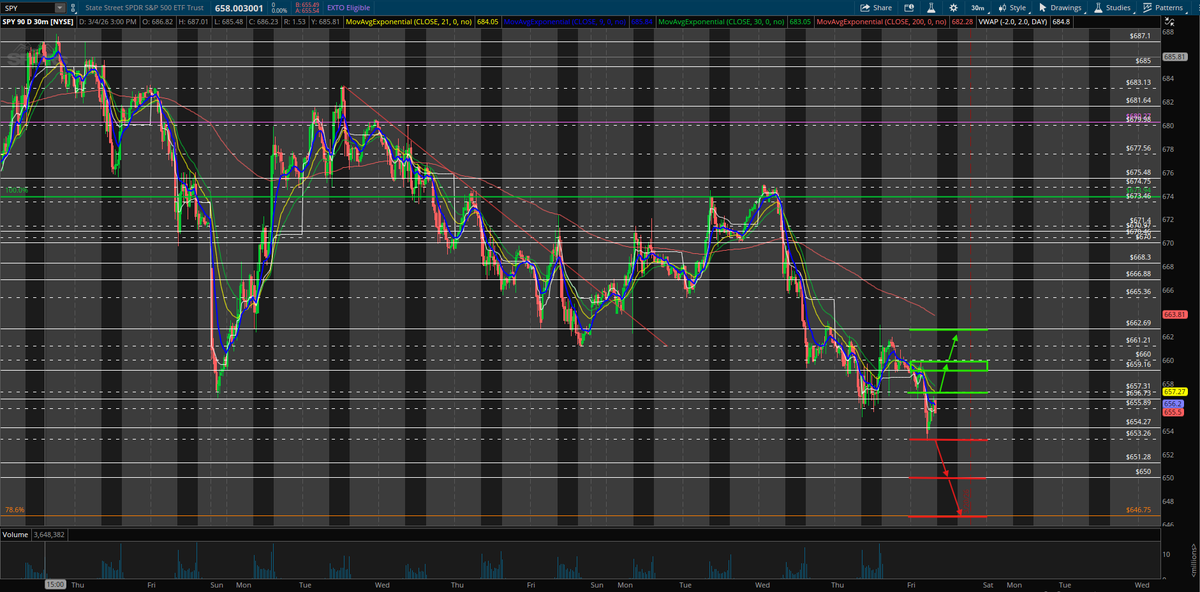The height and width of the screenshot is (592, 1200).
Task: Open the SPY symbol dropdown arrow
Action: pyautogui.click(x=60, y=7)
